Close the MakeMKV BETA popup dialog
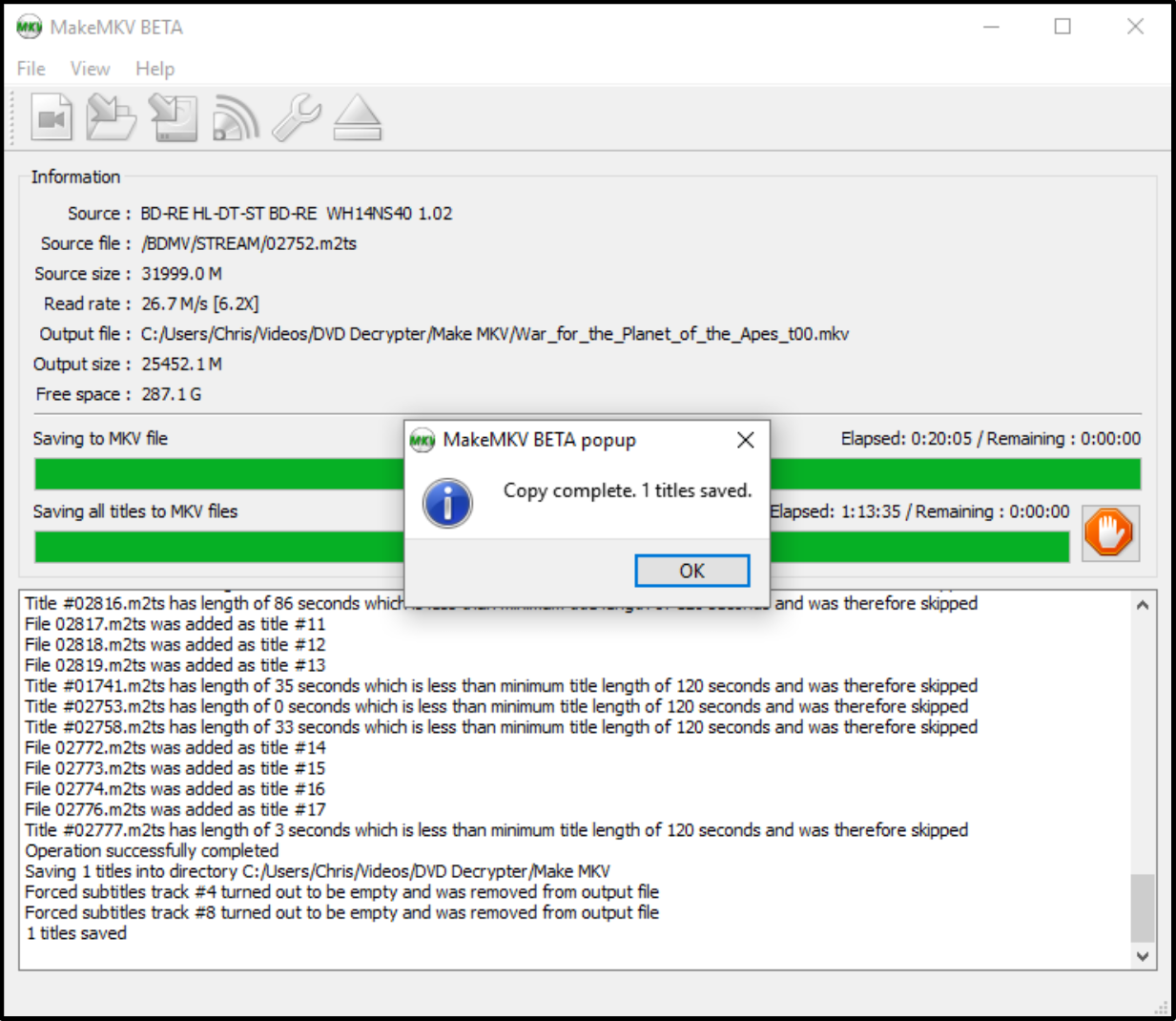Screen dimensions: 1176x1021 point(746,439)
